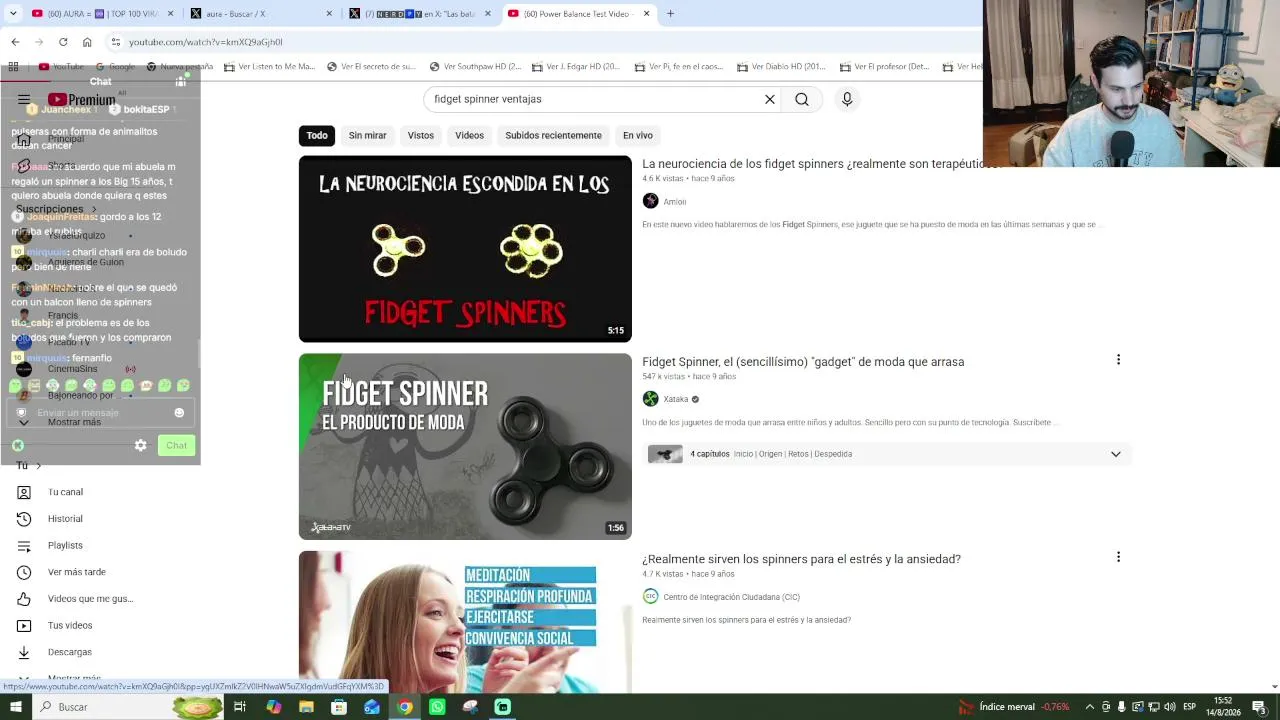Image resolution: width=1280 pixels, height=720 pixels.
Task: Open the 'El producto de moda' video thumbnail
Action: coord(465,446)
